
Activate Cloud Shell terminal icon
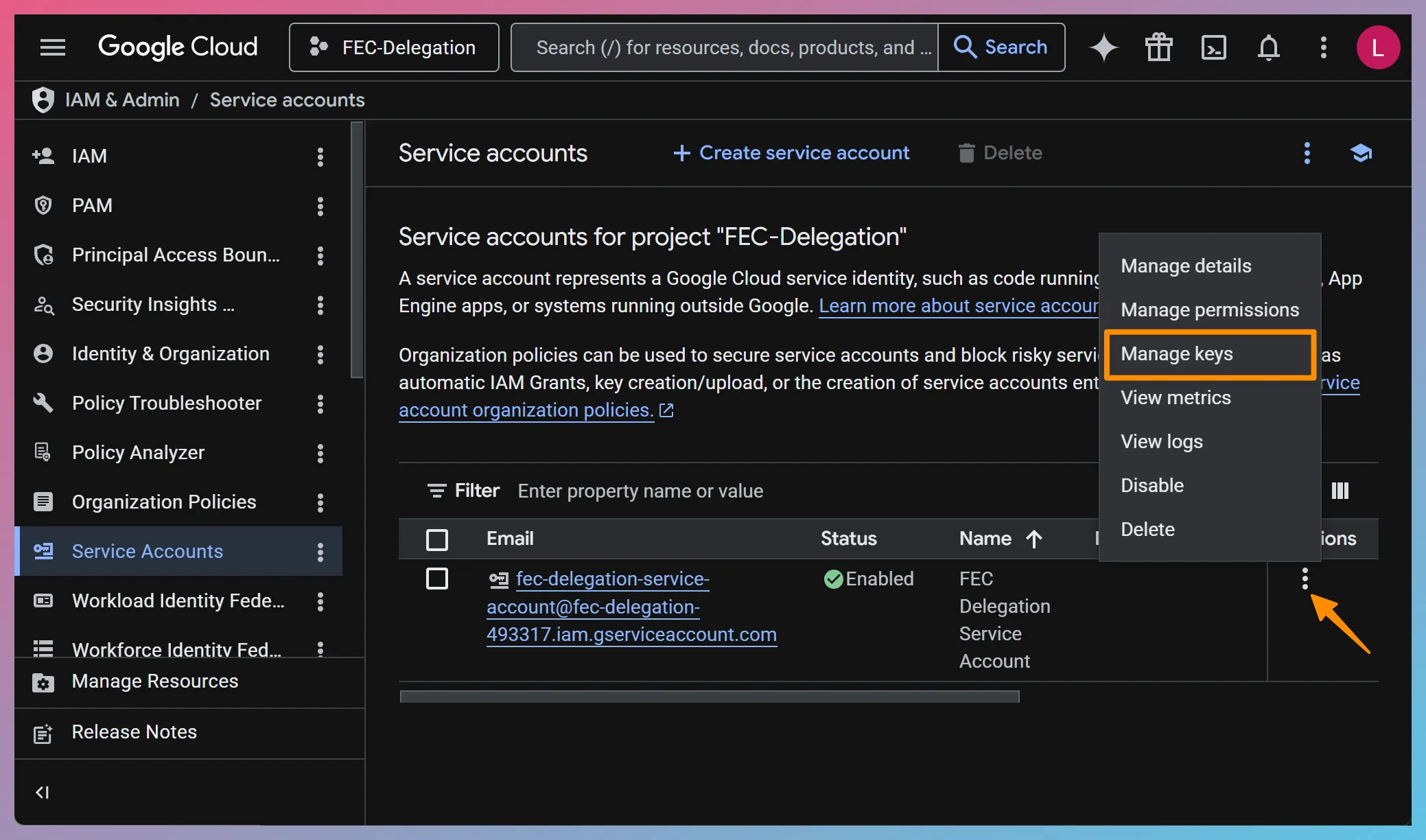point(1213,47)
